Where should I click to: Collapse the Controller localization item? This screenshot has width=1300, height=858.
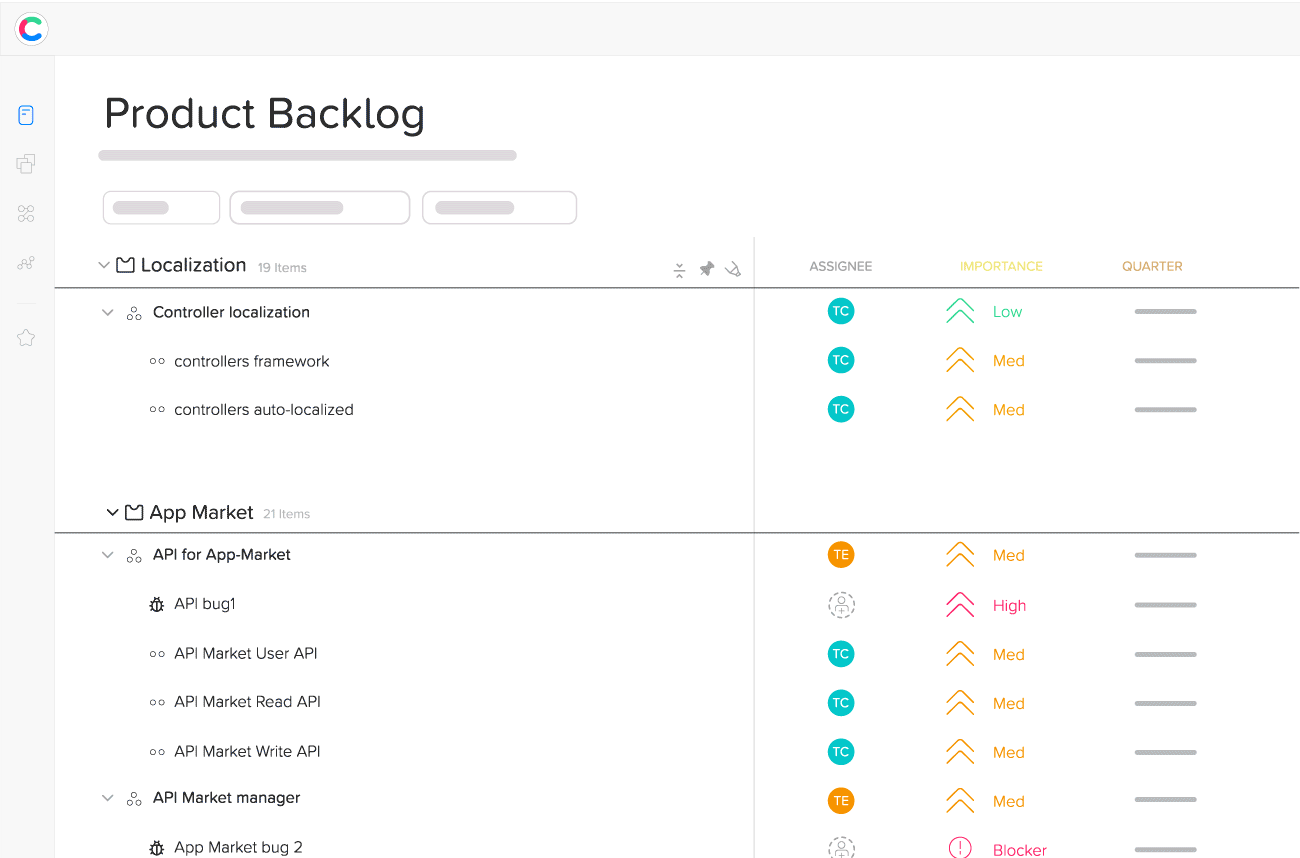[x=108, y=313]
